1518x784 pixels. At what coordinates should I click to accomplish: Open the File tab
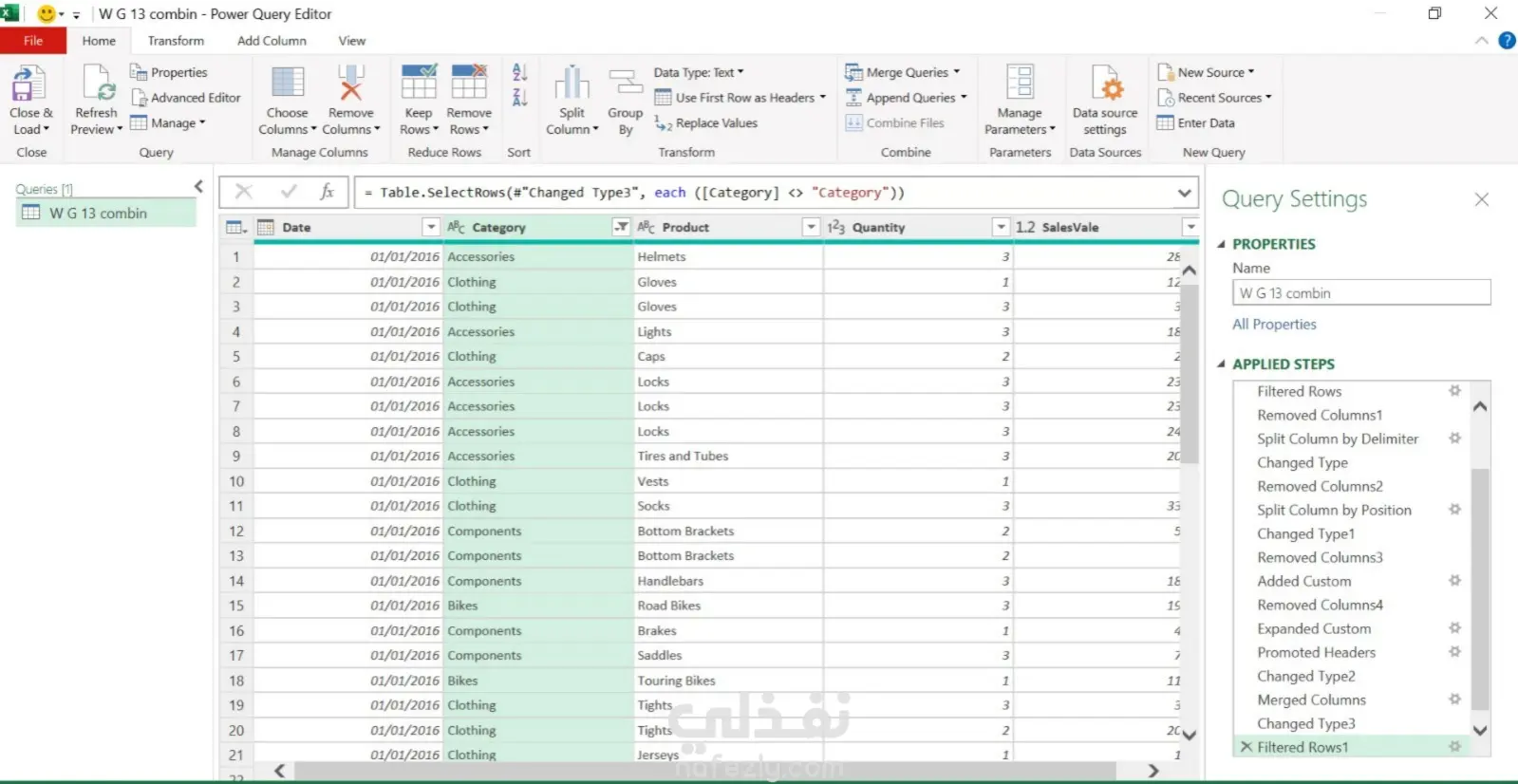pyautogui.click(x=33, y=41)
